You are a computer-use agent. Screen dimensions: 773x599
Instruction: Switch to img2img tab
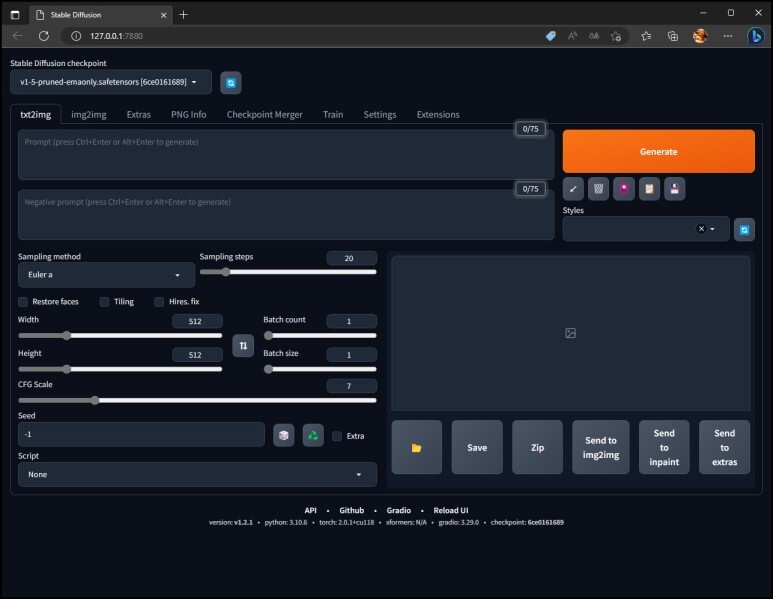click(89, 114)
